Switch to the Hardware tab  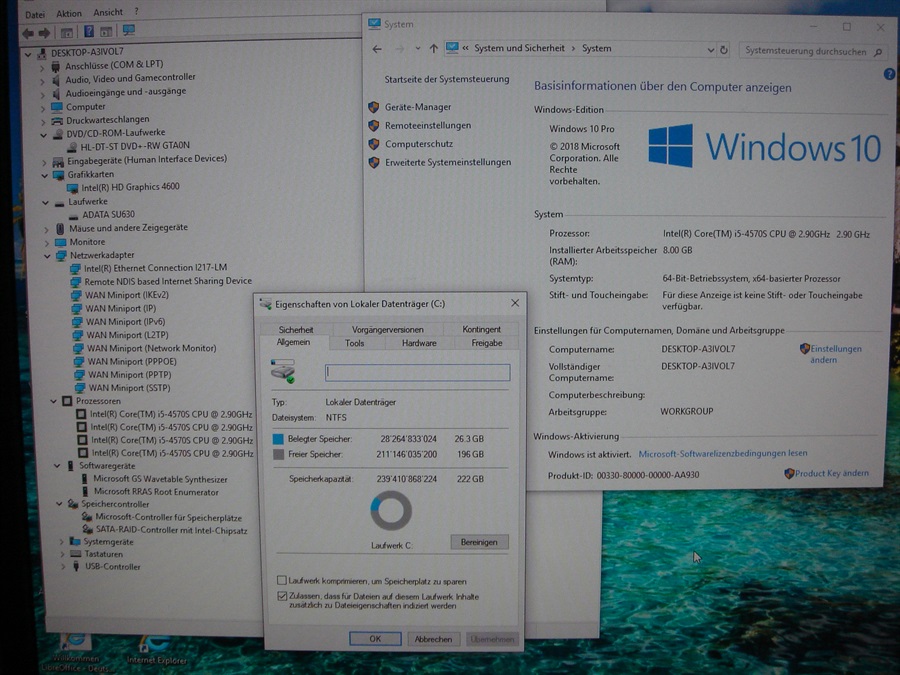click(x=419, y=343)
